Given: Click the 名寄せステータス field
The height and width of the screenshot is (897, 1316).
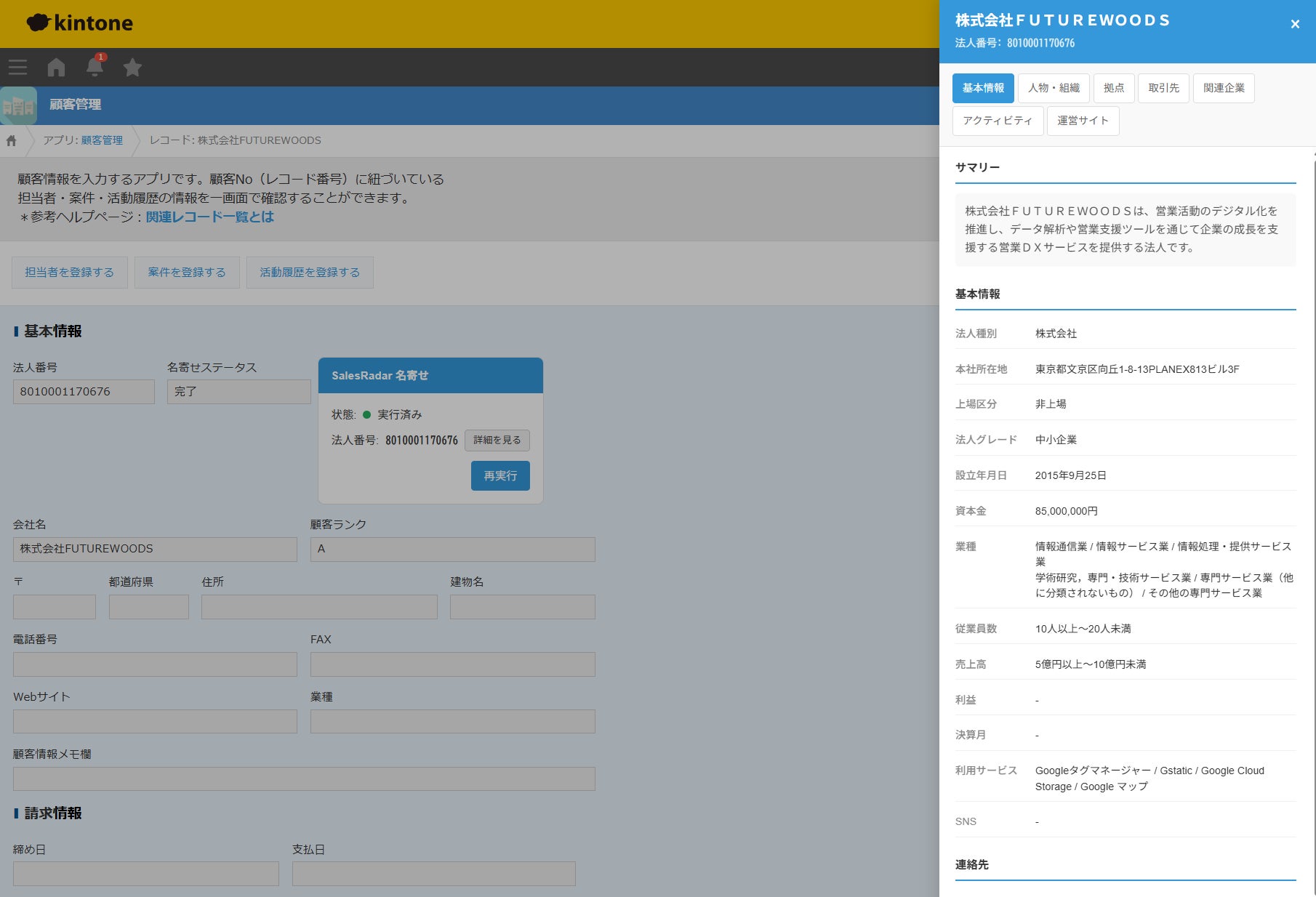Looking at the screenshot, I should pos(238,392).
